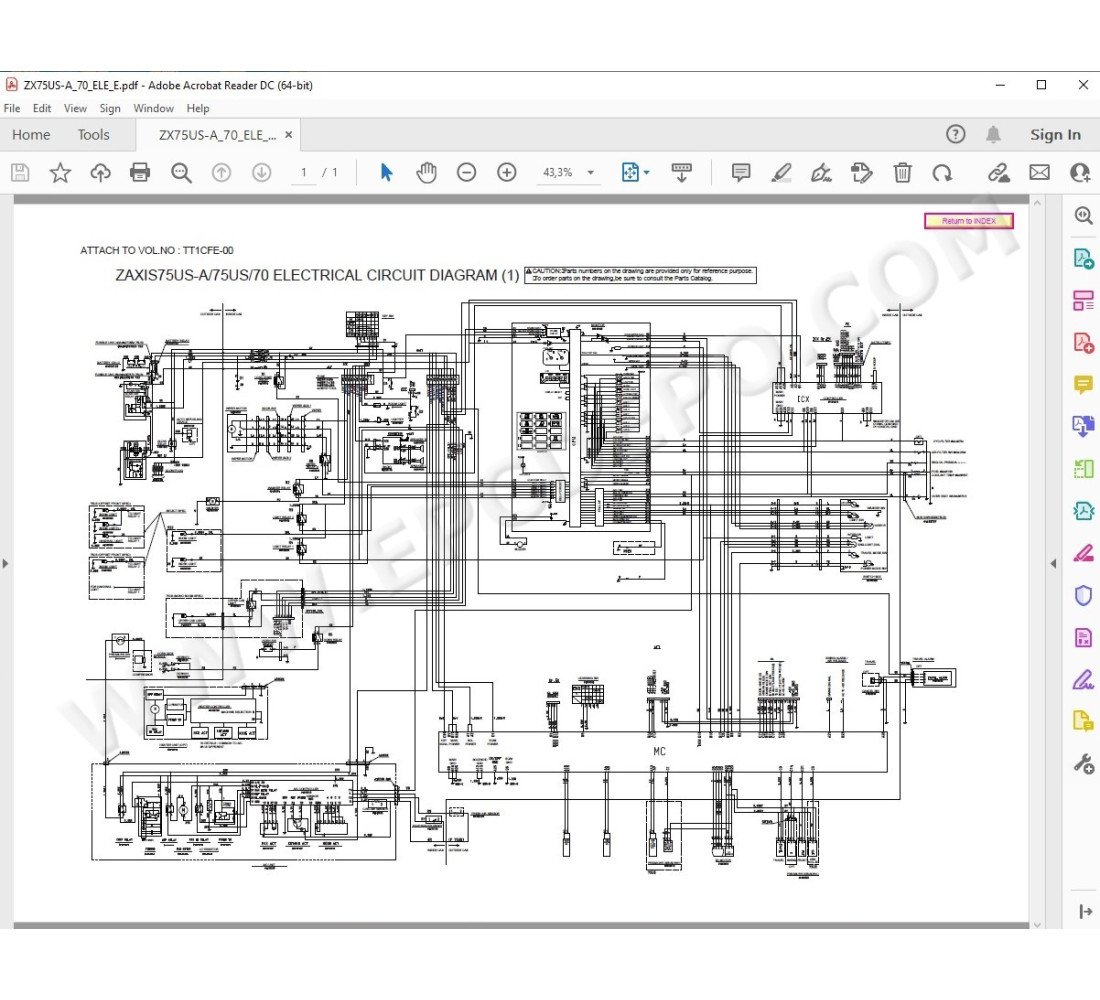Click the page number input field

click(x=304, y=173)
